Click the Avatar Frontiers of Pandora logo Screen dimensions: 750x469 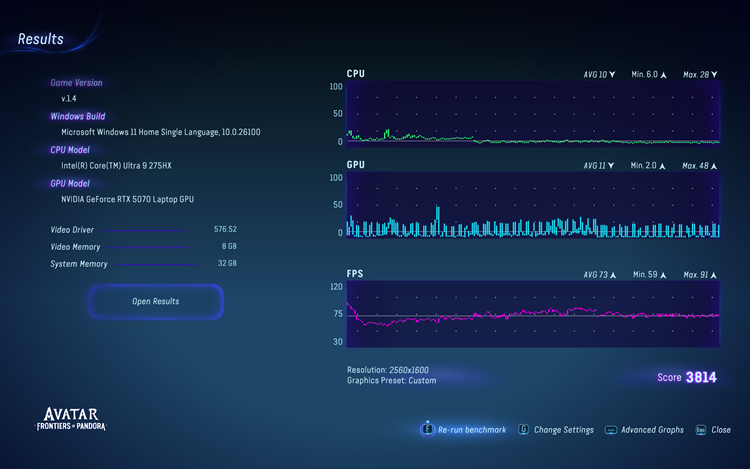[x=71, y=418]
